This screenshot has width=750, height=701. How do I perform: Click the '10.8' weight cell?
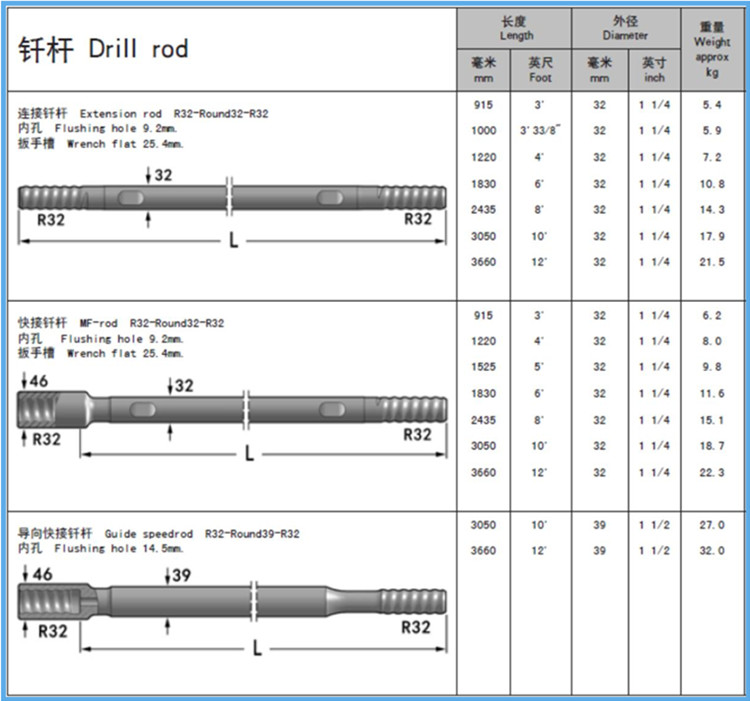712,184
